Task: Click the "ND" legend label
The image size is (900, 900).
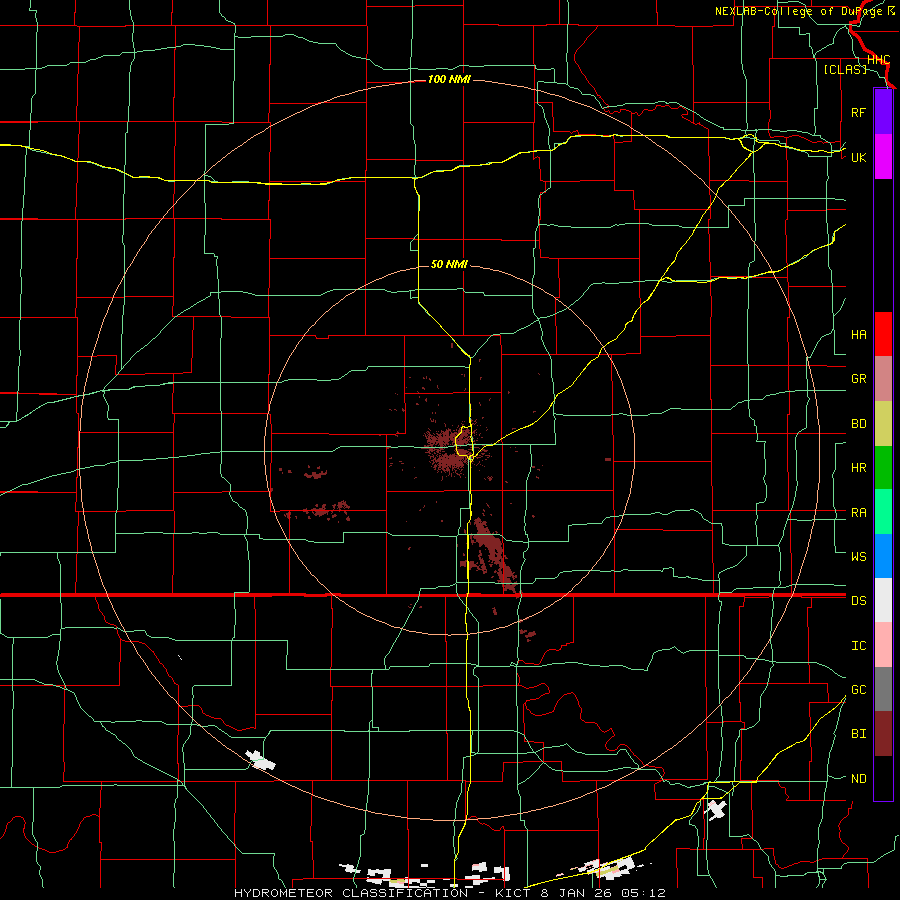Action: pos(859,779)
